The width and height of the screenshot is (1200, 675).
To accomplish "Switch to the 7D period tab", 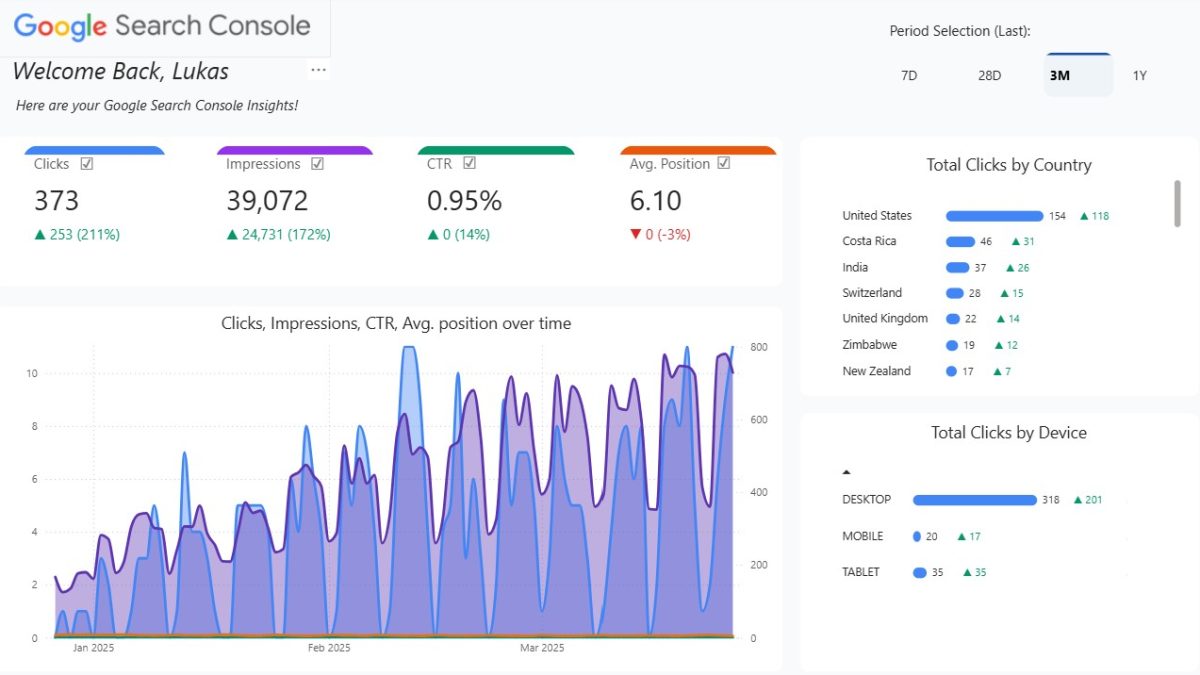I will click(x=908, y=75).
